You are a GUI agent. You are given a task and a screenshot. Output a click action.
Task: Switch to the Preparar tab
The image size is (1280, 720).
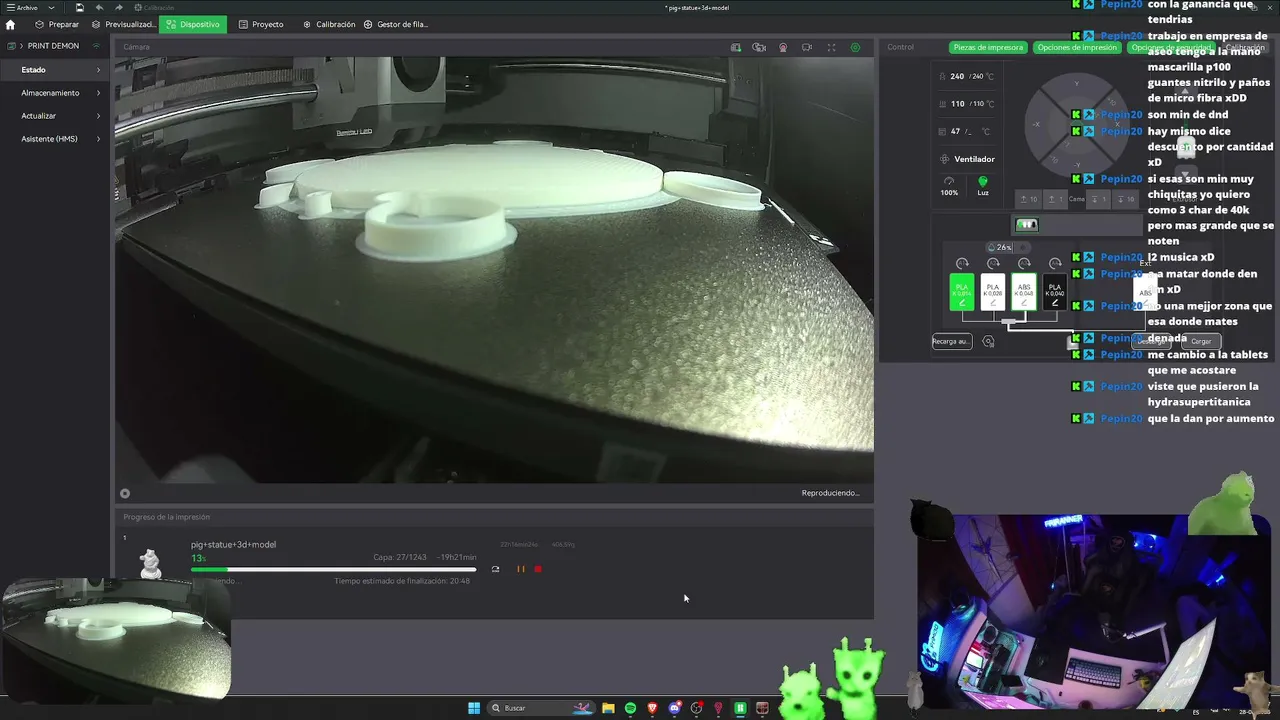pos(57,24)
